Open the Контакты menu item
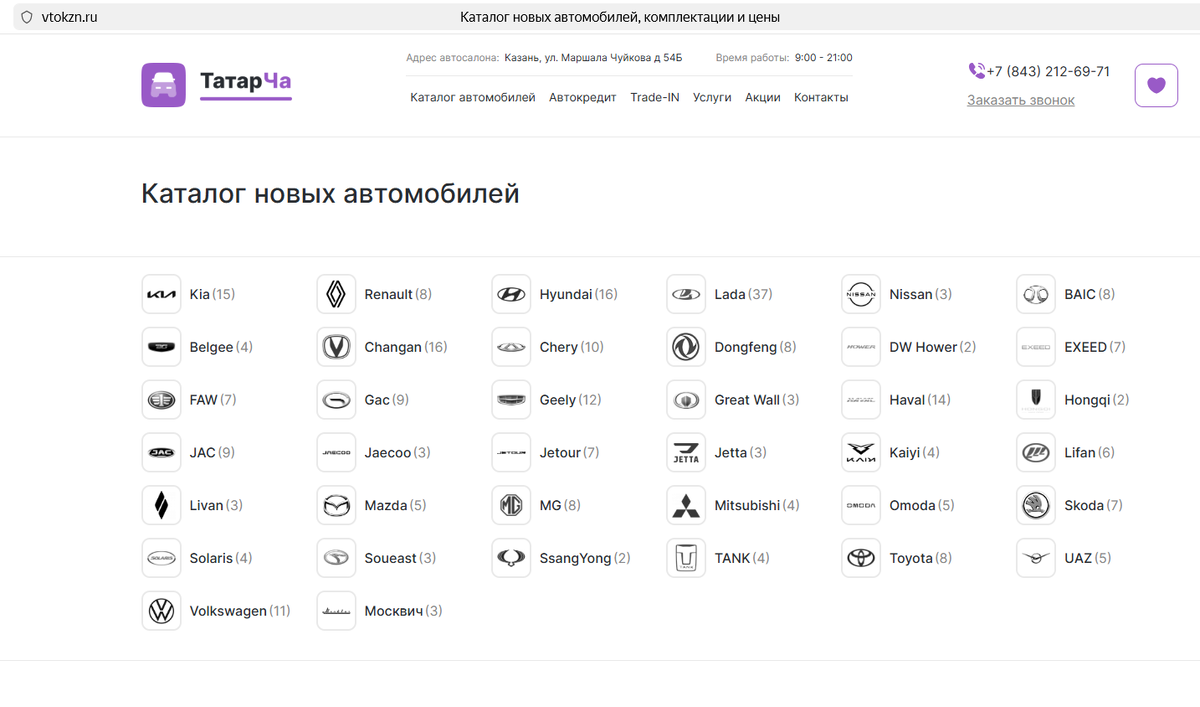Screen dimensions: 1200x707 [821, 97]
